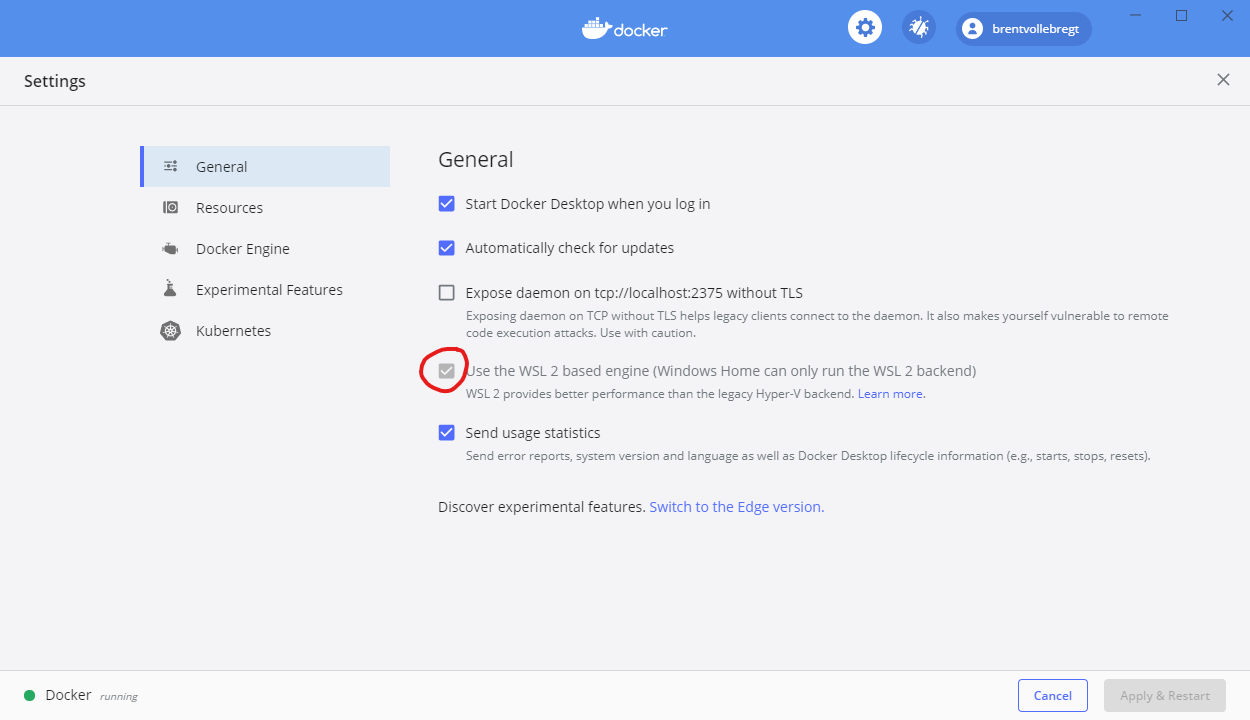1250x720 pixels.
Task: Click the Settings title text
Action: coord(55,81)
